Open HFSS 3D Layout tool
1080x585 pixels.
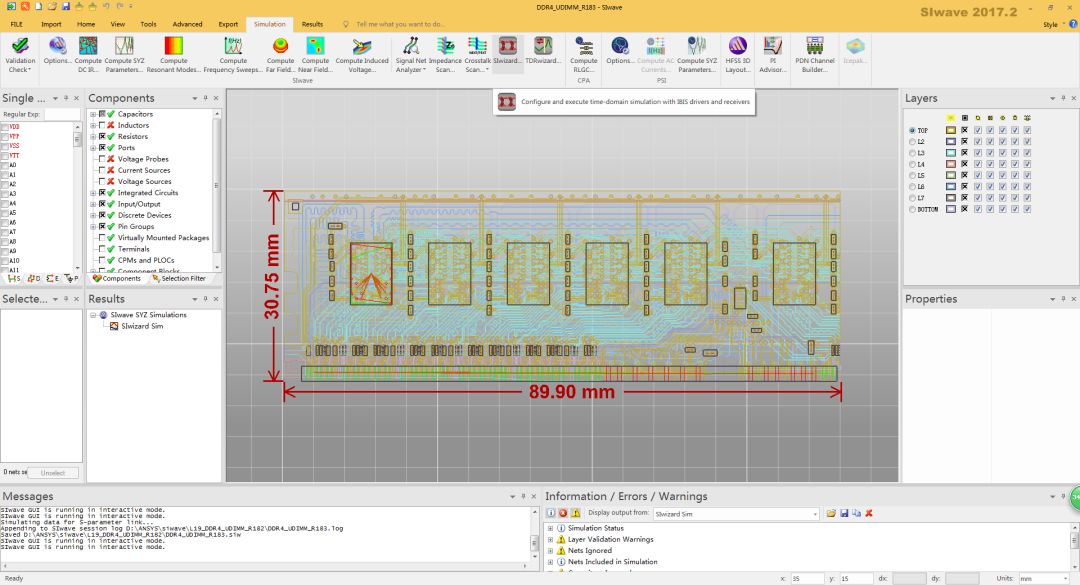[x=738, y=54]
